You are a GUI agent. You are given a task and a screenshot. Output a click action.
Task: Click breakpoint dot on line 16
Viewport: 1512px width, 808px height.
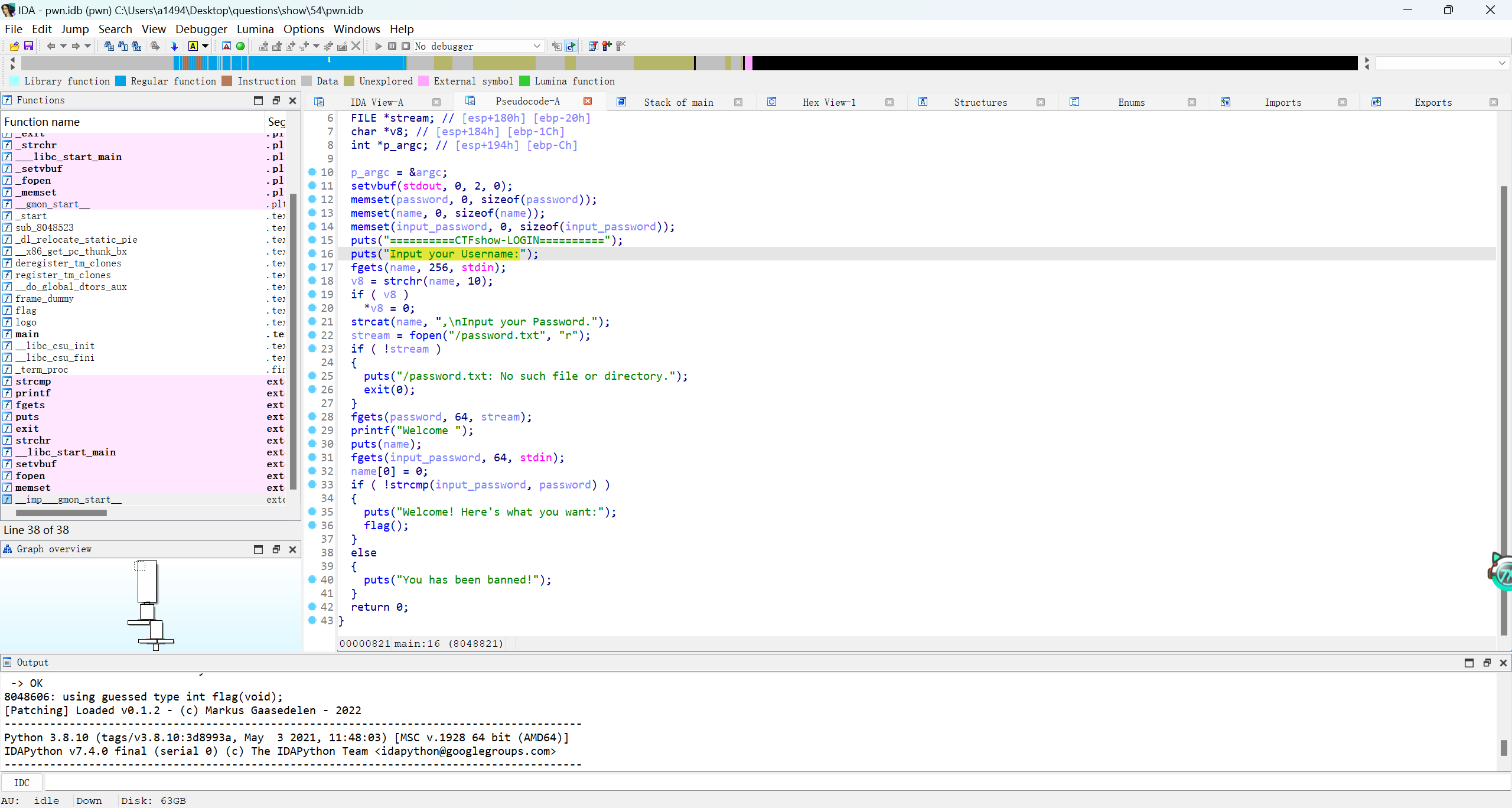pyautogui.click(x=312, y=253)
